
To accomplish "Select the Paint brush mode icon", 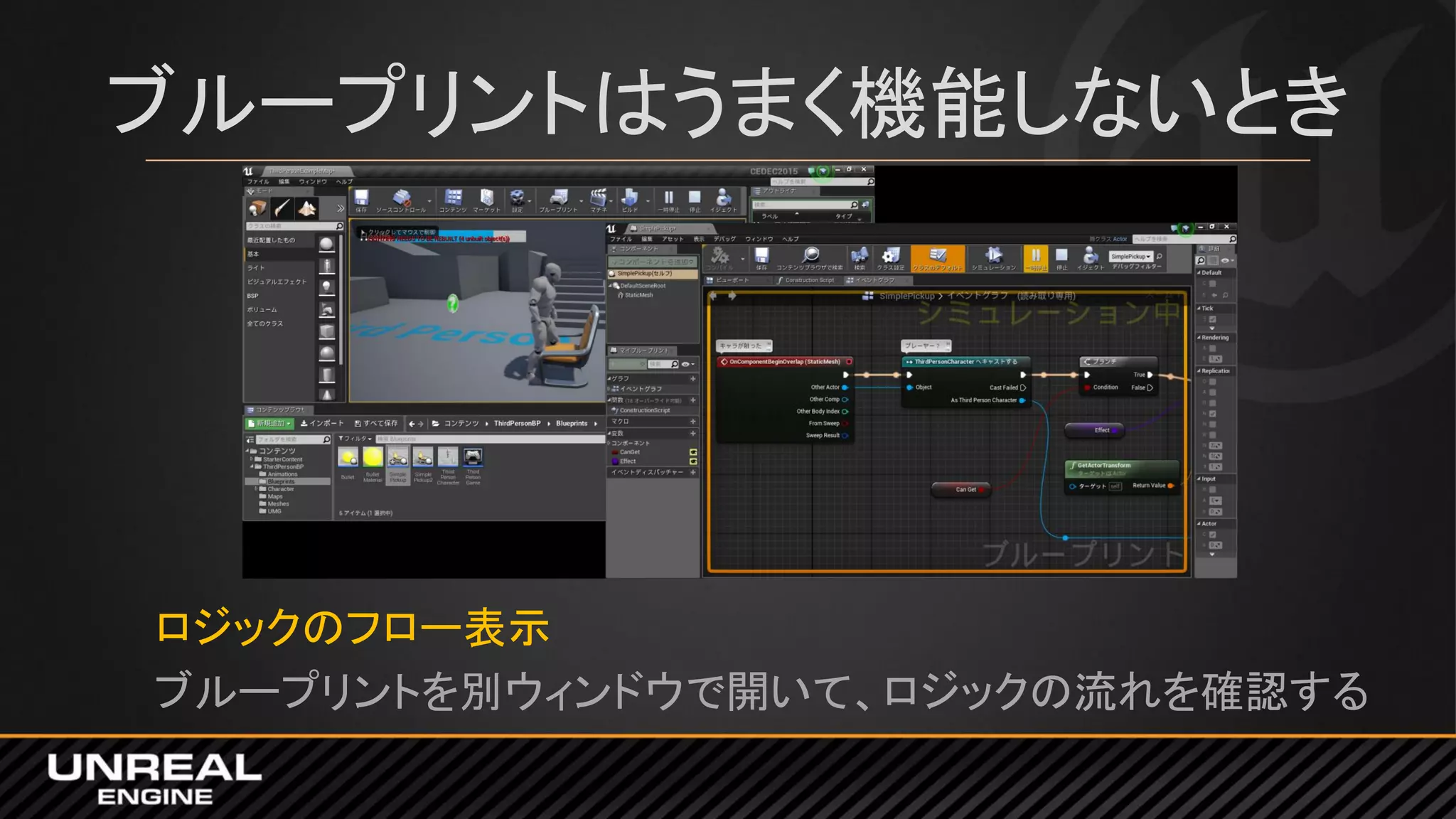I will click(282, 208).
